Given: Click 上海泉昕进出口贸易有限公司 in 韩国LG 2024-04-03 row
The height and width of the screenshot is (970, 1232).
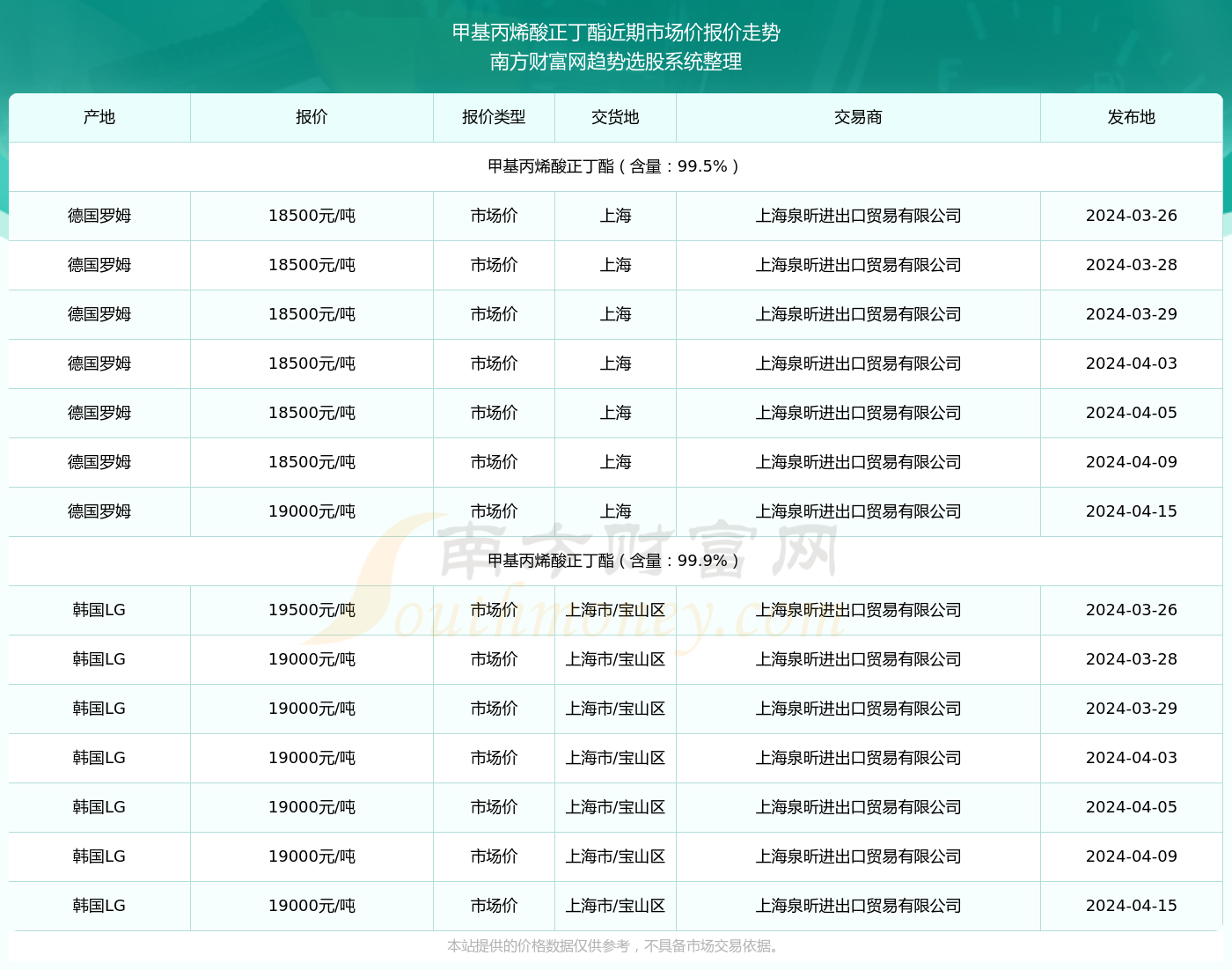Looking at the screenshot, I should coord(858,758).
